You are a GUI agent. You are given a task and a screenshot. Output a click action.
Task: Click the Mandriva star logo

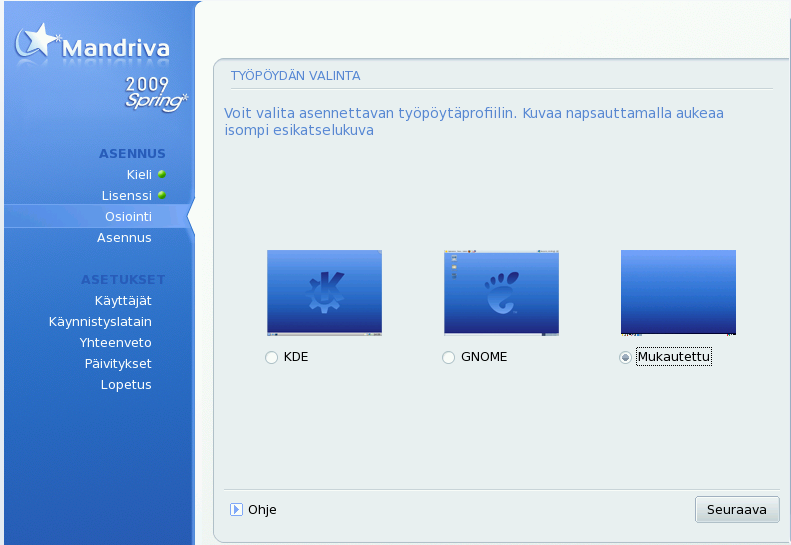point(36,40)
